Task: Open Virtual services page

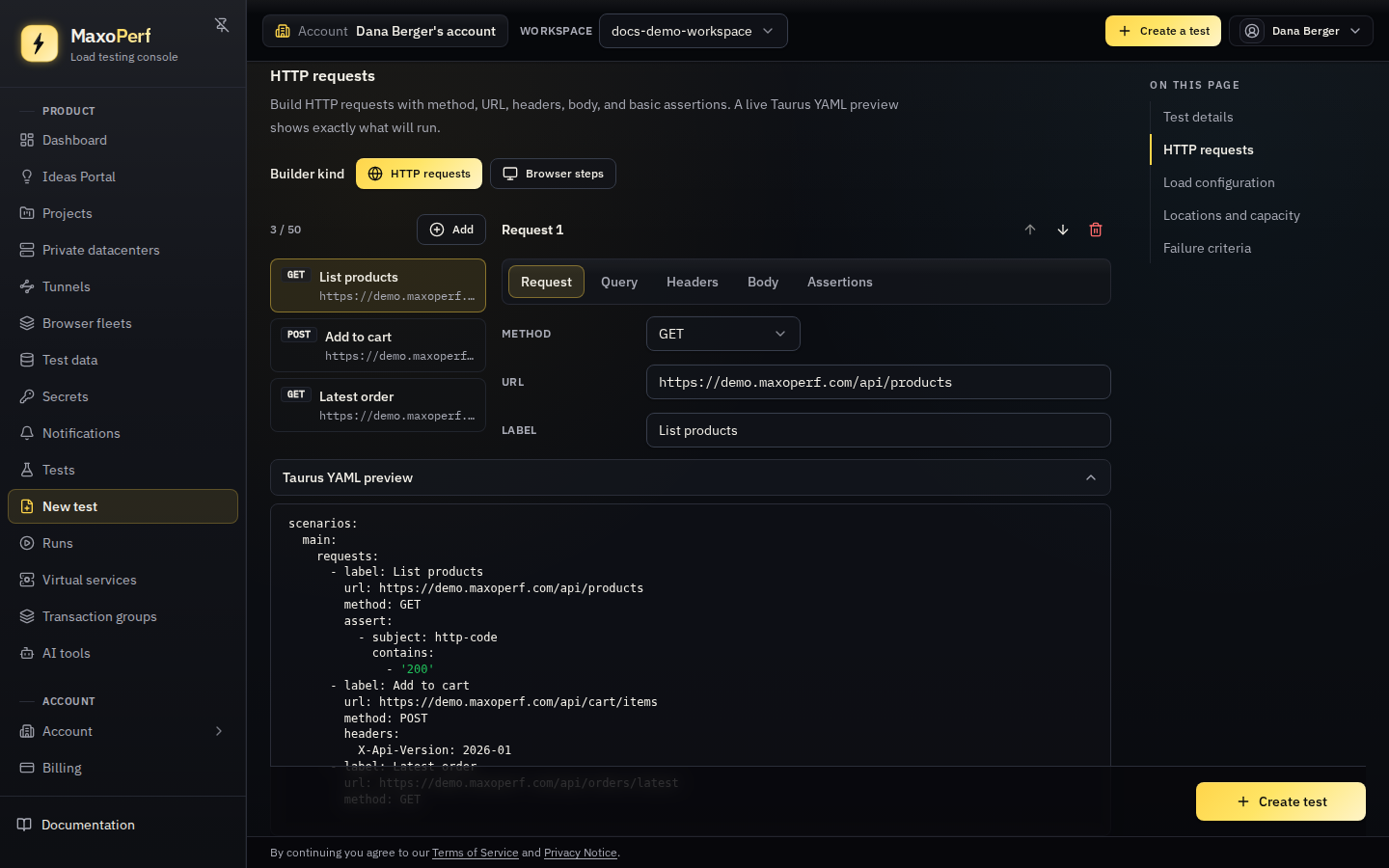Action: (x=123, y=580)
